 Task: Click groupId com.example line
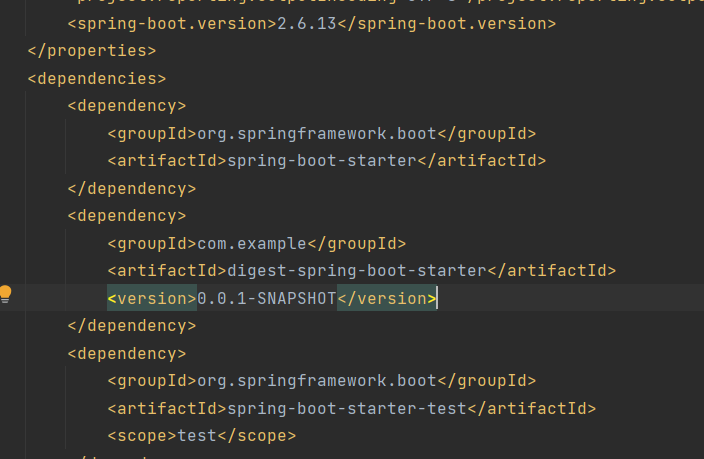(257, 243)
